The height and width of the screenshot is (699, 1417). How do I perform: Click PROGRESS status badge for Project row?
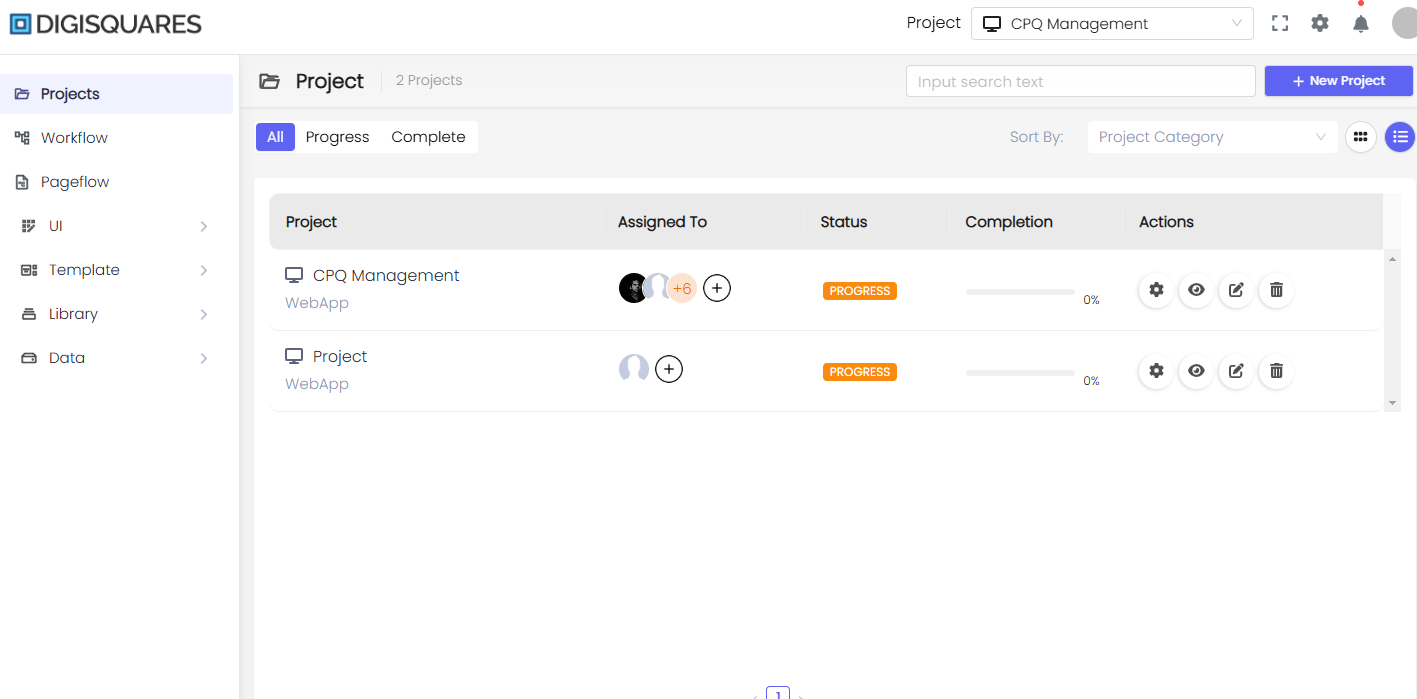(860, 372)
